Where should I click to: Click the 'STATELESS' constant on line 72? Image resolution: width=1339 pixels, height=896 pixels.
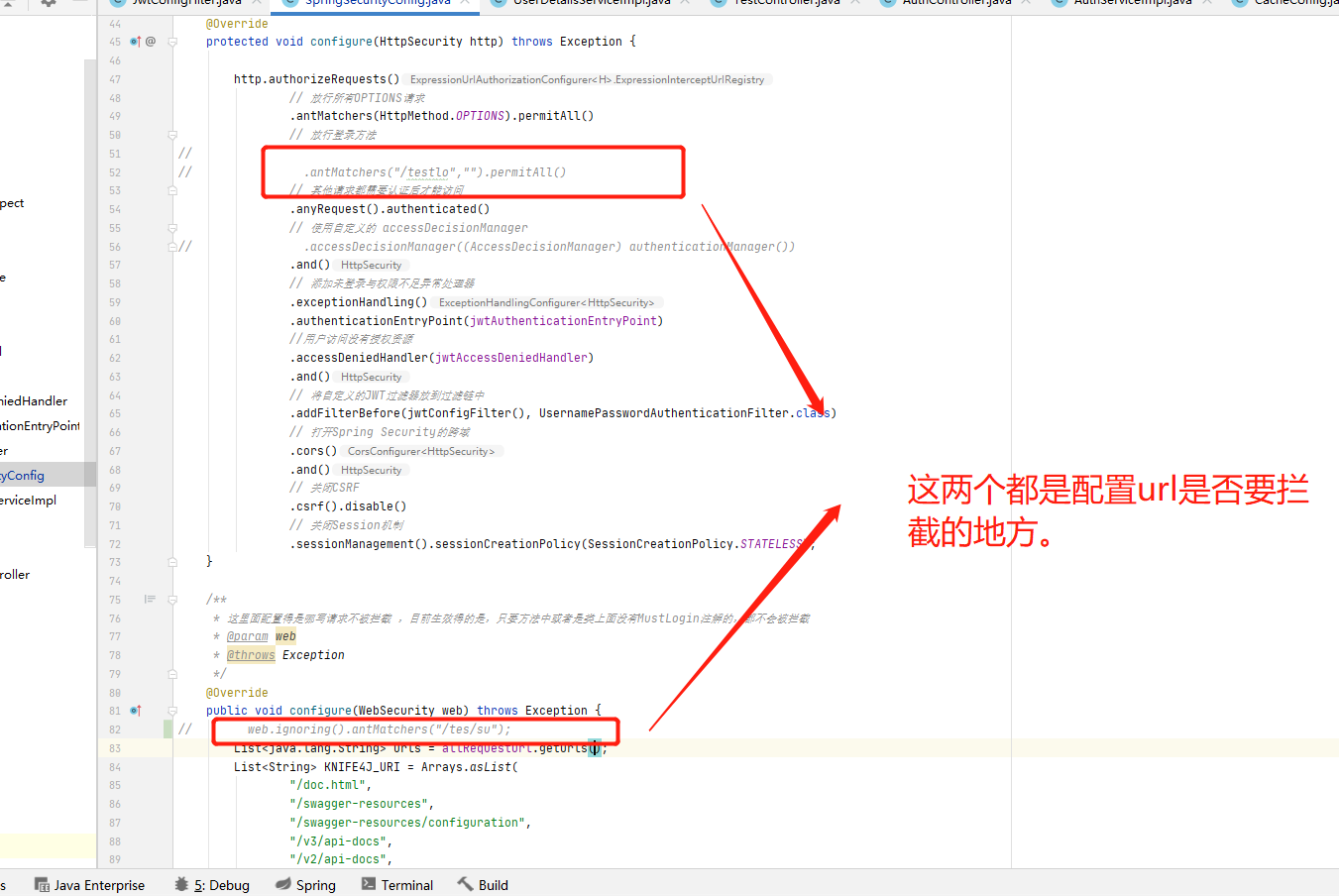[771, 544]
